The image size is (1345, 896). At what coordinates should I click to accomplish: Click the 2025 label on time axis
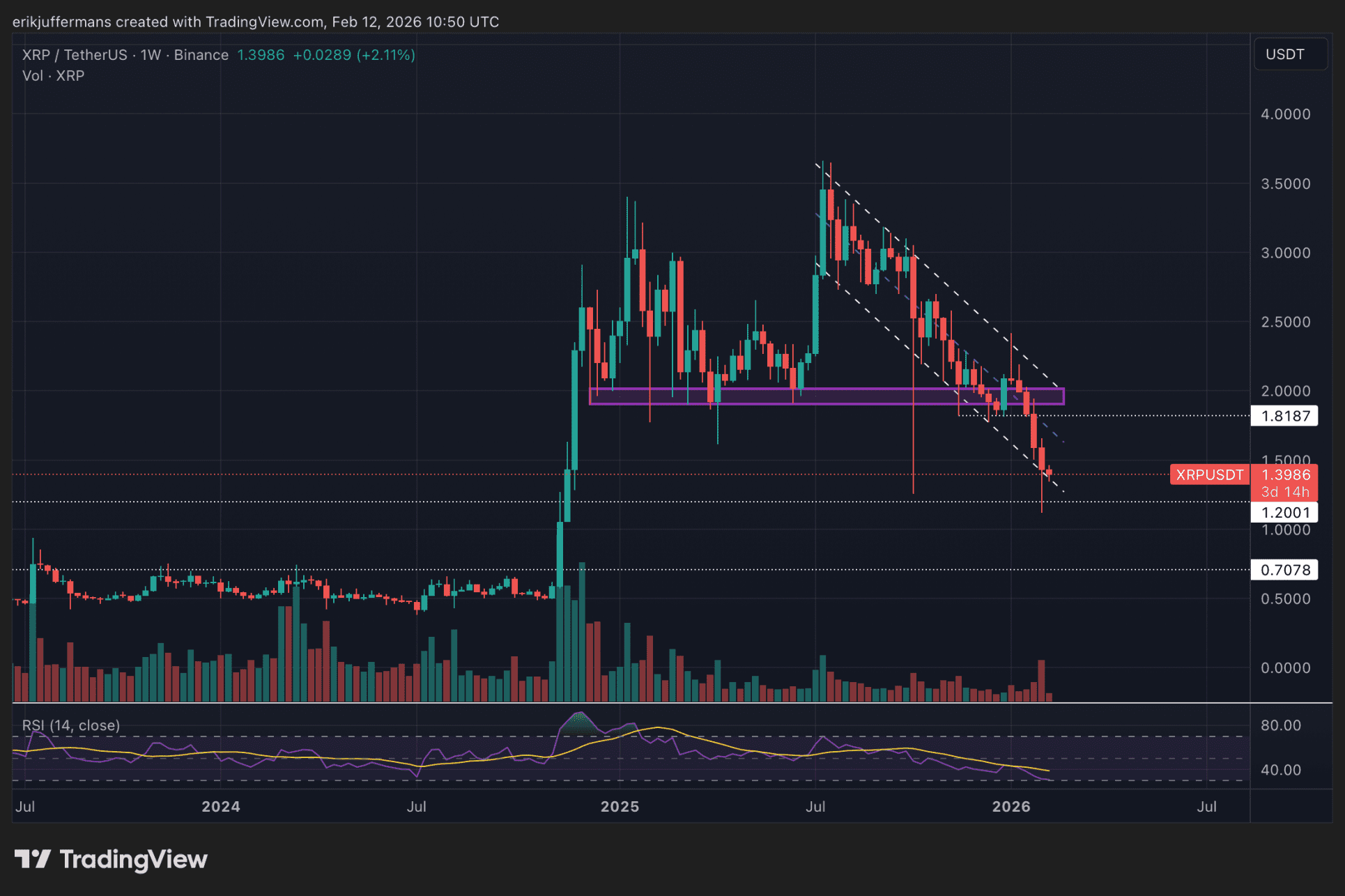tap(620, 807)
